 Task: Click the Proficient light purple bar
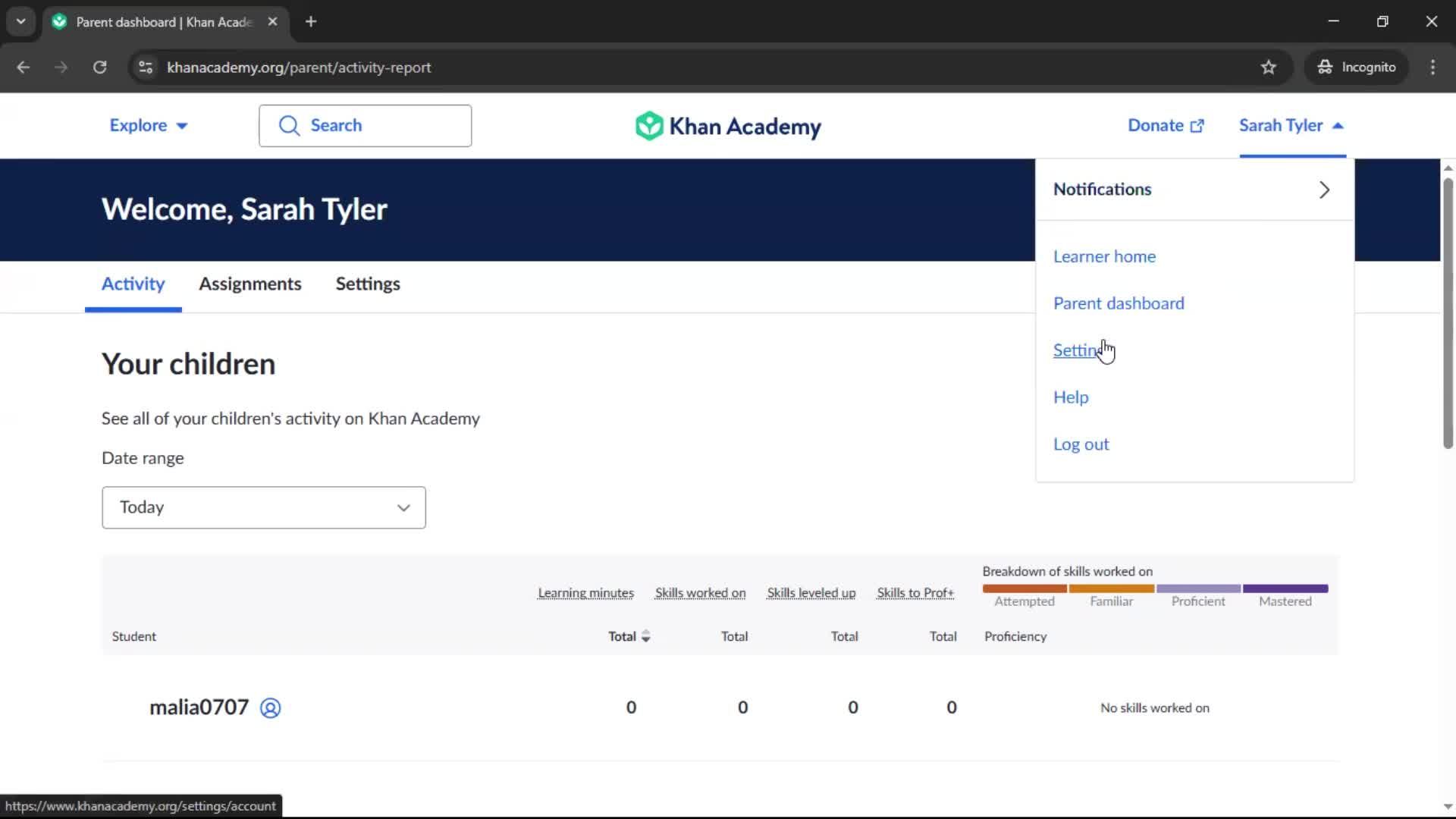point(1198,588)
